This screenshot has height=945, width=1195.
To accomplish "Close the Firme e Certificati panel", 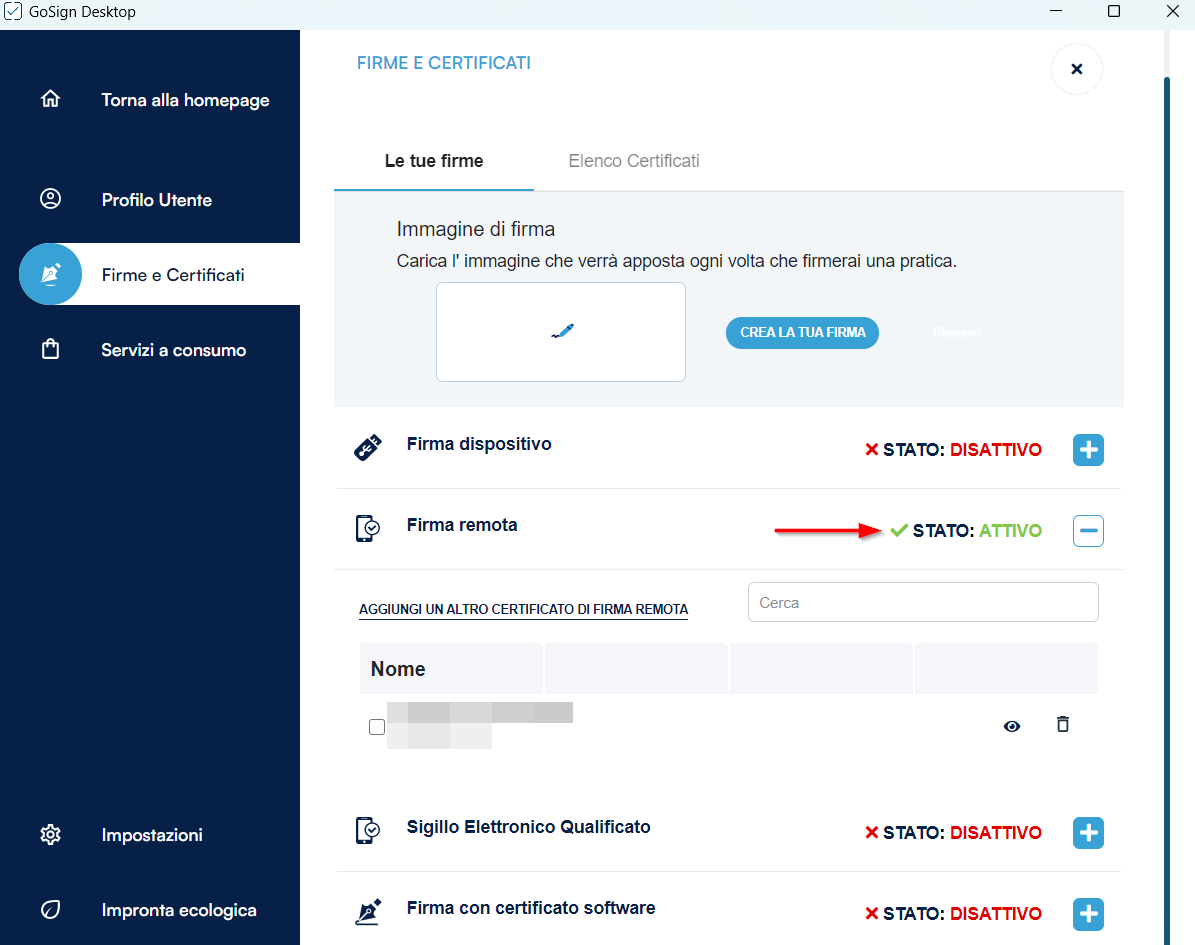I will [x=1076, y=69].
